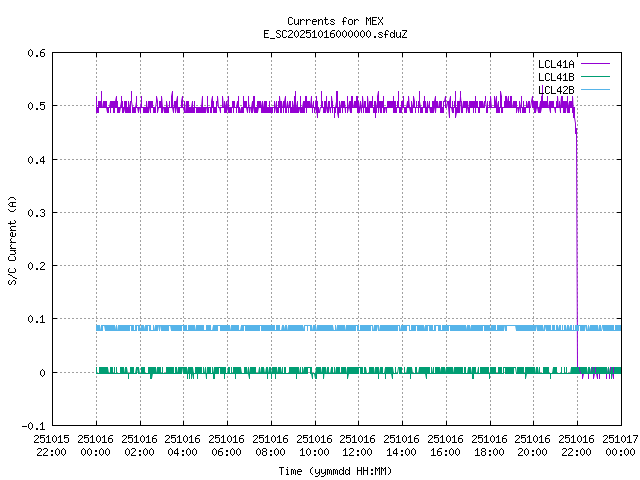The width and height of the screenshot is (640, 480).
Task: Click the 0.3 y-axis tick label
Action: point(34,213)
